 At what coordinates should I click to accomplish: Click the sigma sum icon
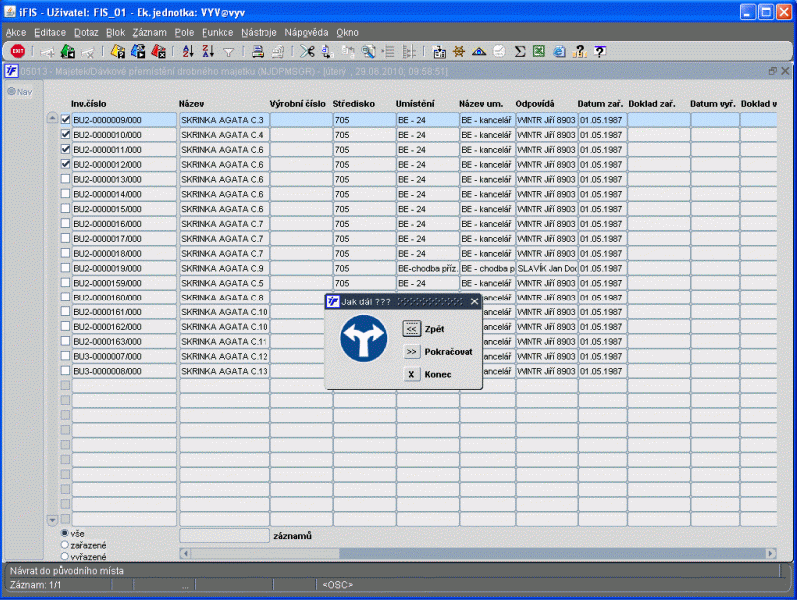click(519, 51)
